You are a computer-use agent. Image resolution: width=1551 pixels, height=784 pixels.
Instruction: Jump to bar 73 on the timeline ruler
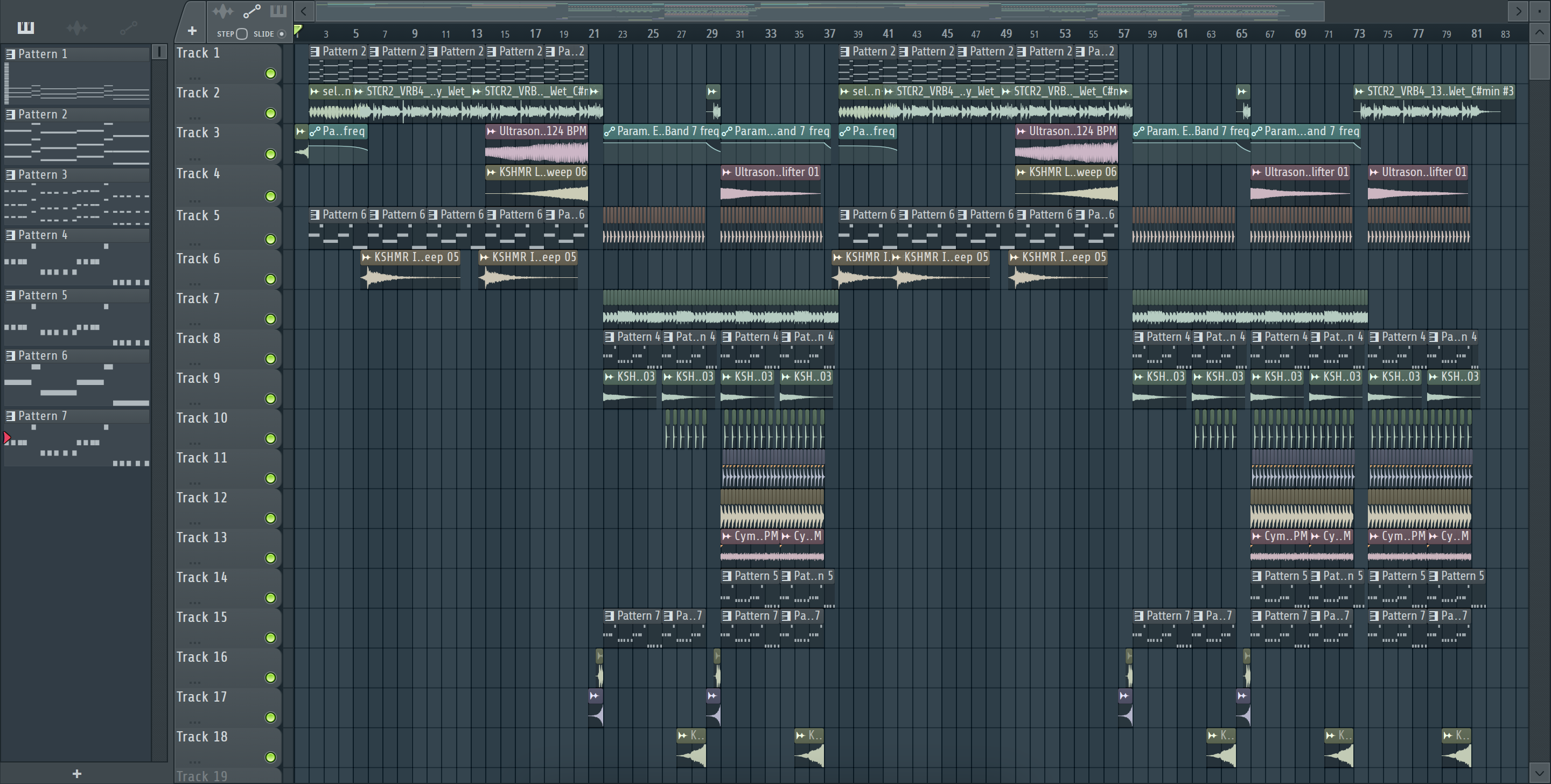1359,34
